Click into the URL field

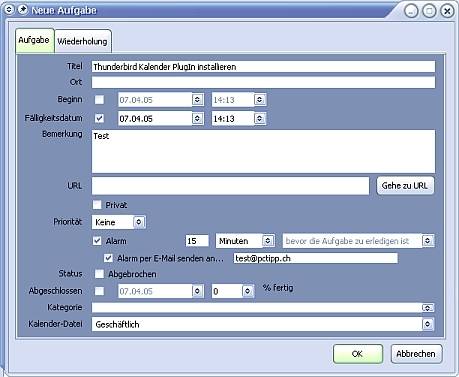point(230,186)
